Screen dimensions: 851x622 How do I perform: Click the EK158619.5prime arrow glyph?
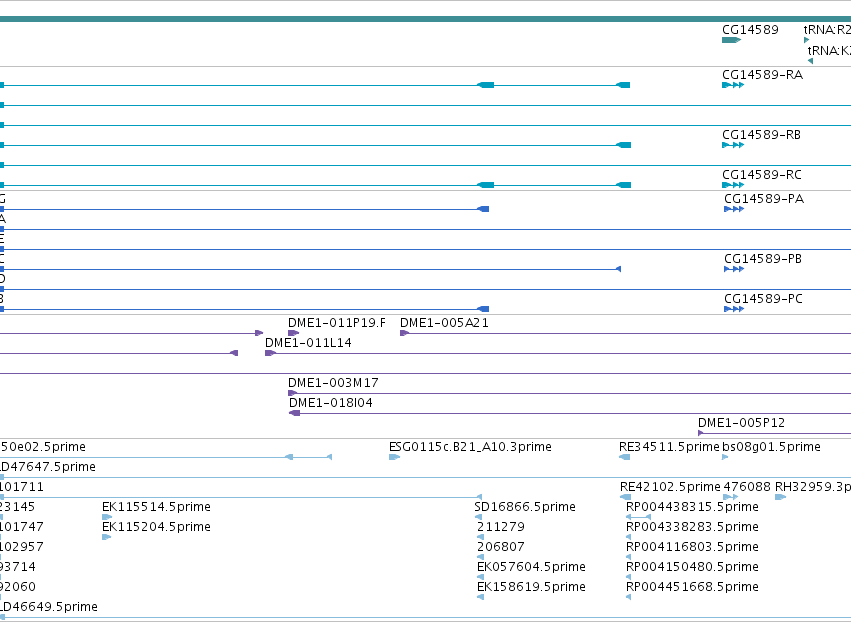pyautogui.click(x=480, y=597)
